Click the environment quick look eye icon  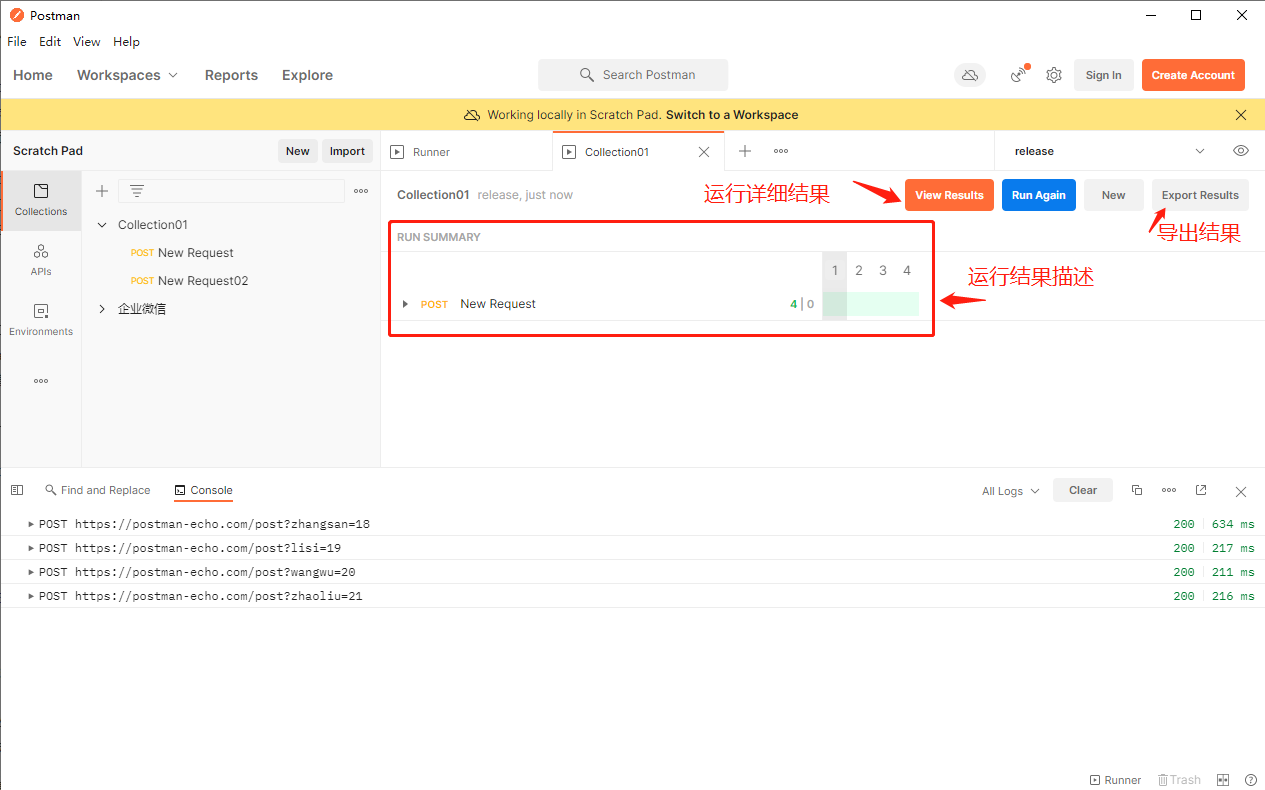(1241, 151)
